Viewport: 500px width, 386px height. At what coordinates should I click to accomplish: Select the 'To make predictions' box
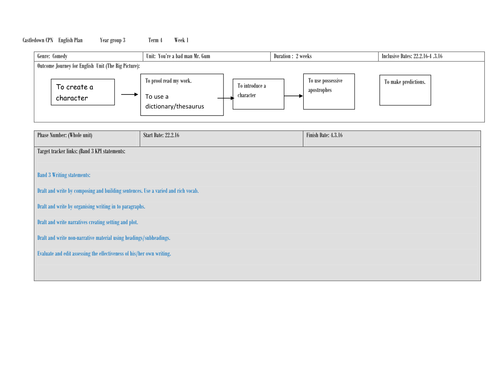405,90
